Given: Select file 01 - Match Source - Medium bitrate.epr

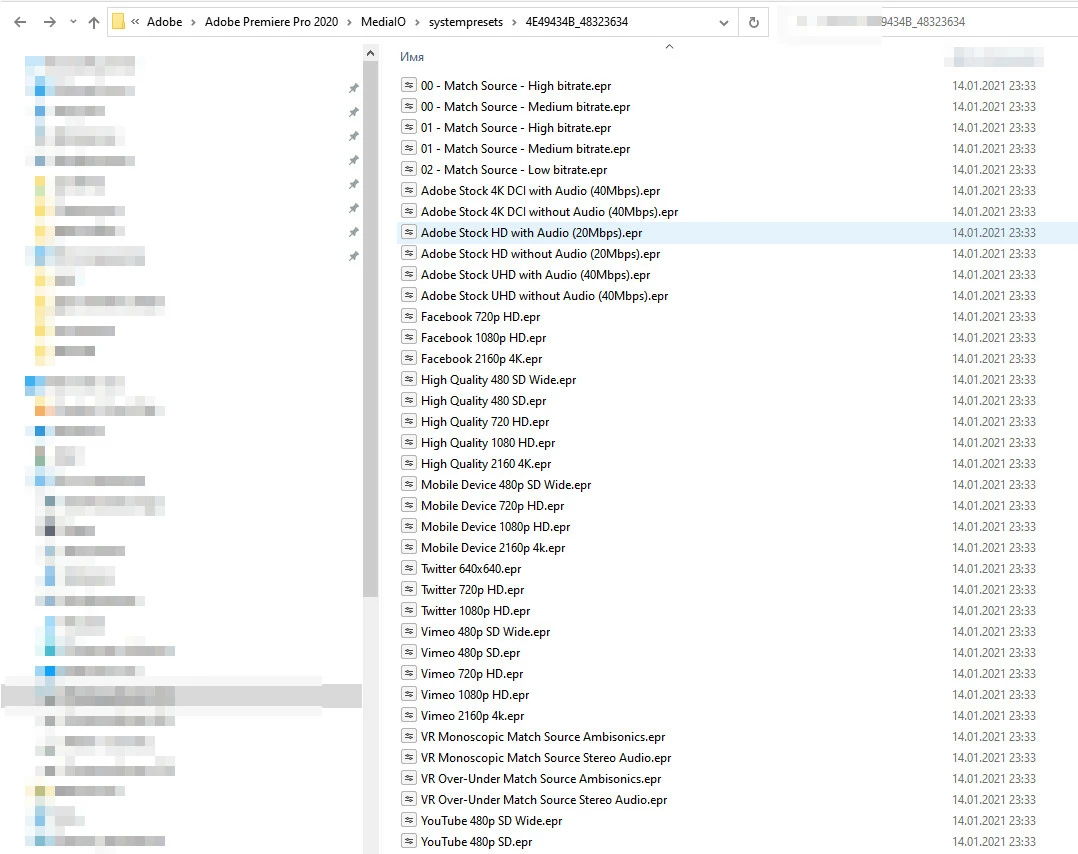Looking at the screenshot, I should tap(525, 149).
